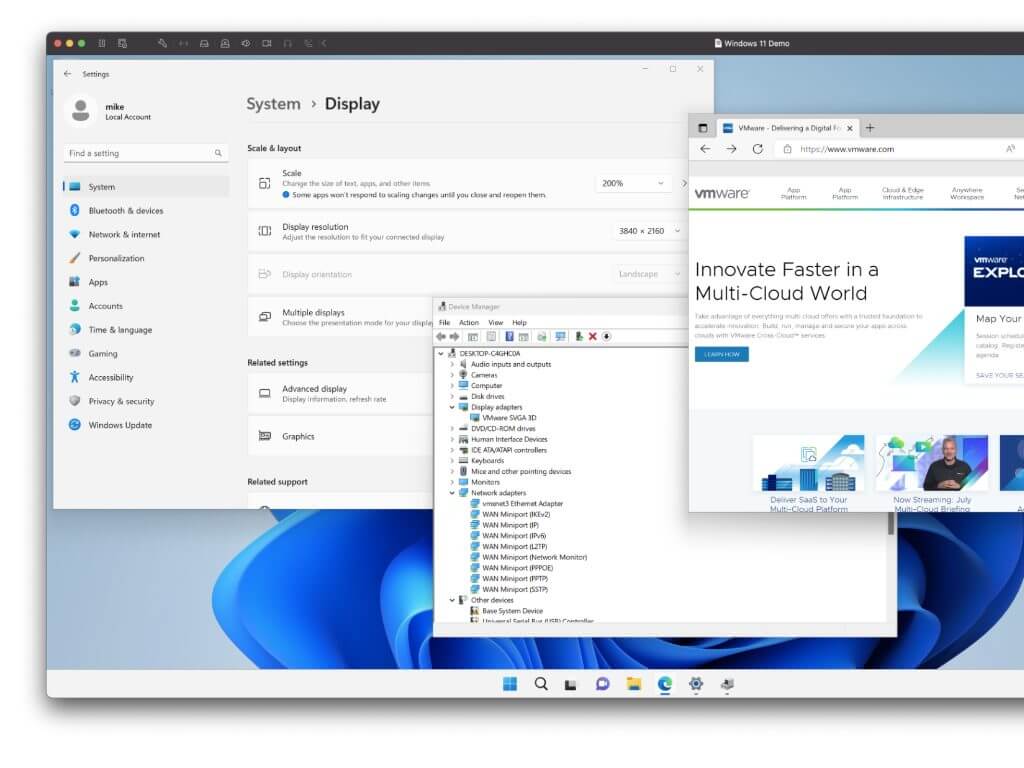
Task: Open Windows Start menu from taskbar
Action: pos(510,684)
